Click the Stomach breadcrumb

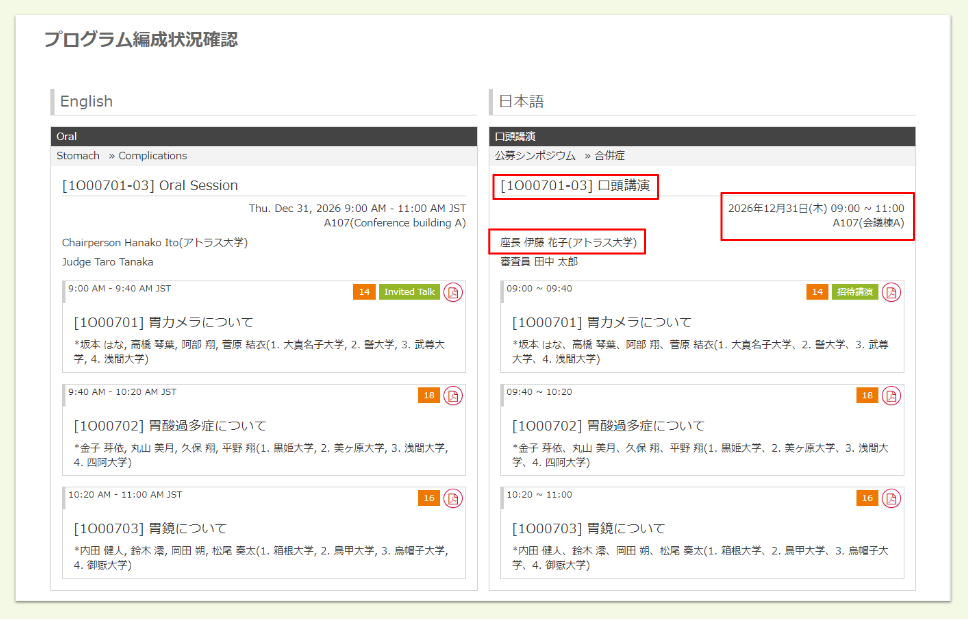pyautogui.click(x=78, y=156)
